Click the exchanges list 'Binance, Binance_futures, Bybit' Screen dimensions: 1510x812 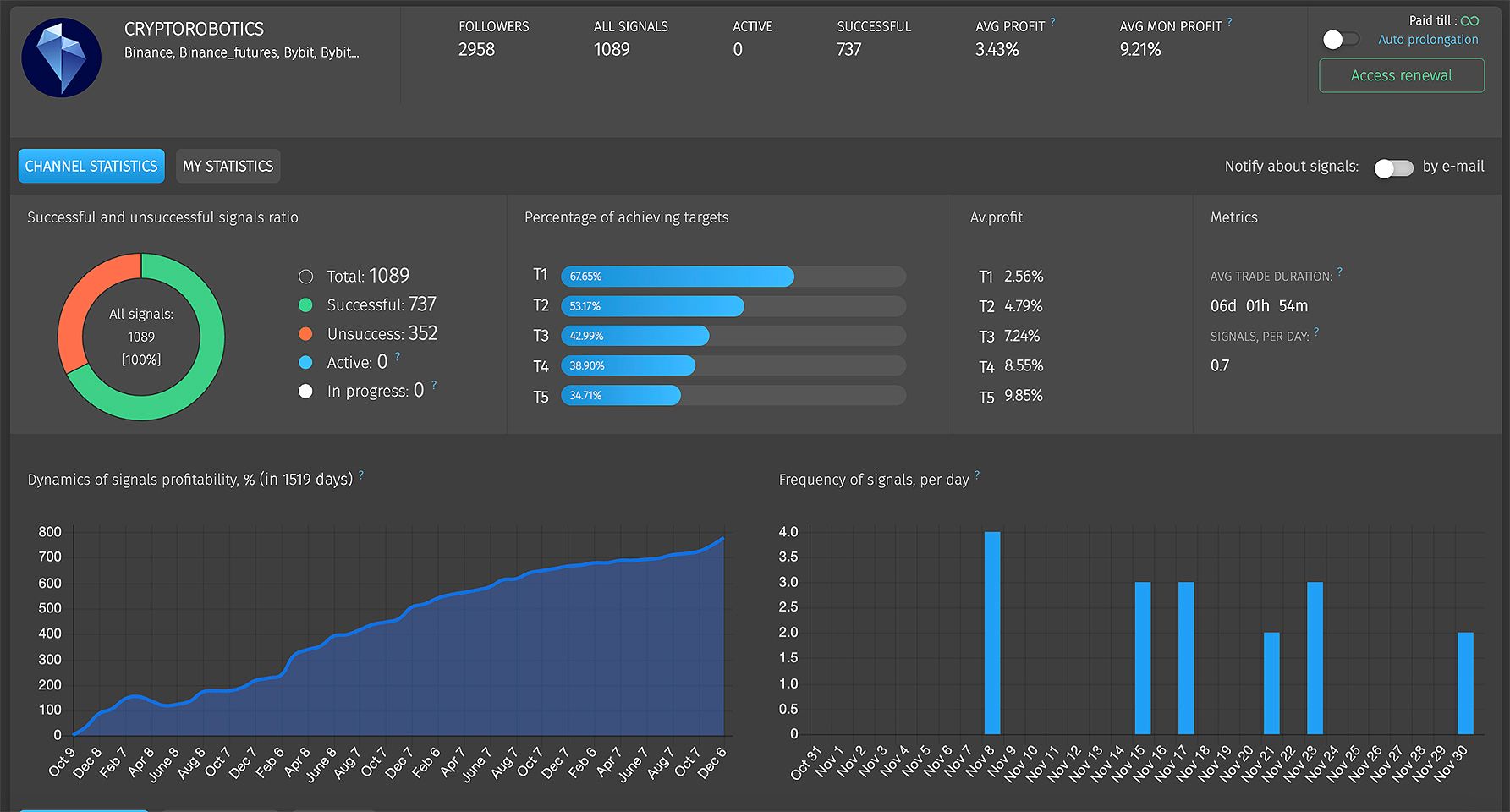coord(242,52)
